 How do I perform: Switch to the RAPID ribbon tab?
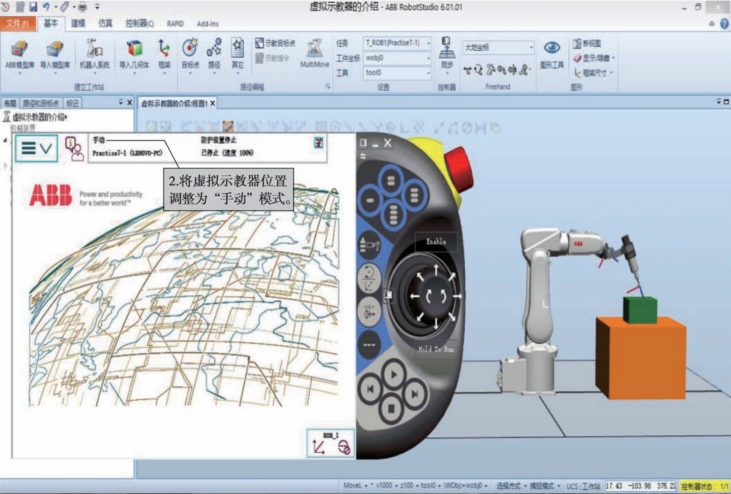coord(176,21)
